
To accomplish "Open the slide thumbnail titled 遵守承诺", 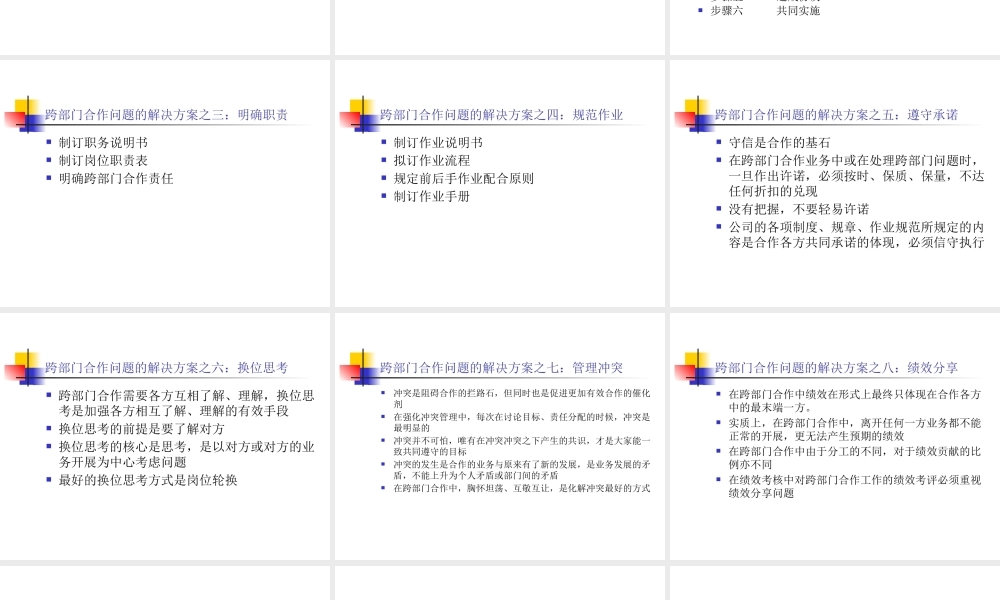I will click(x=835, y=183).
